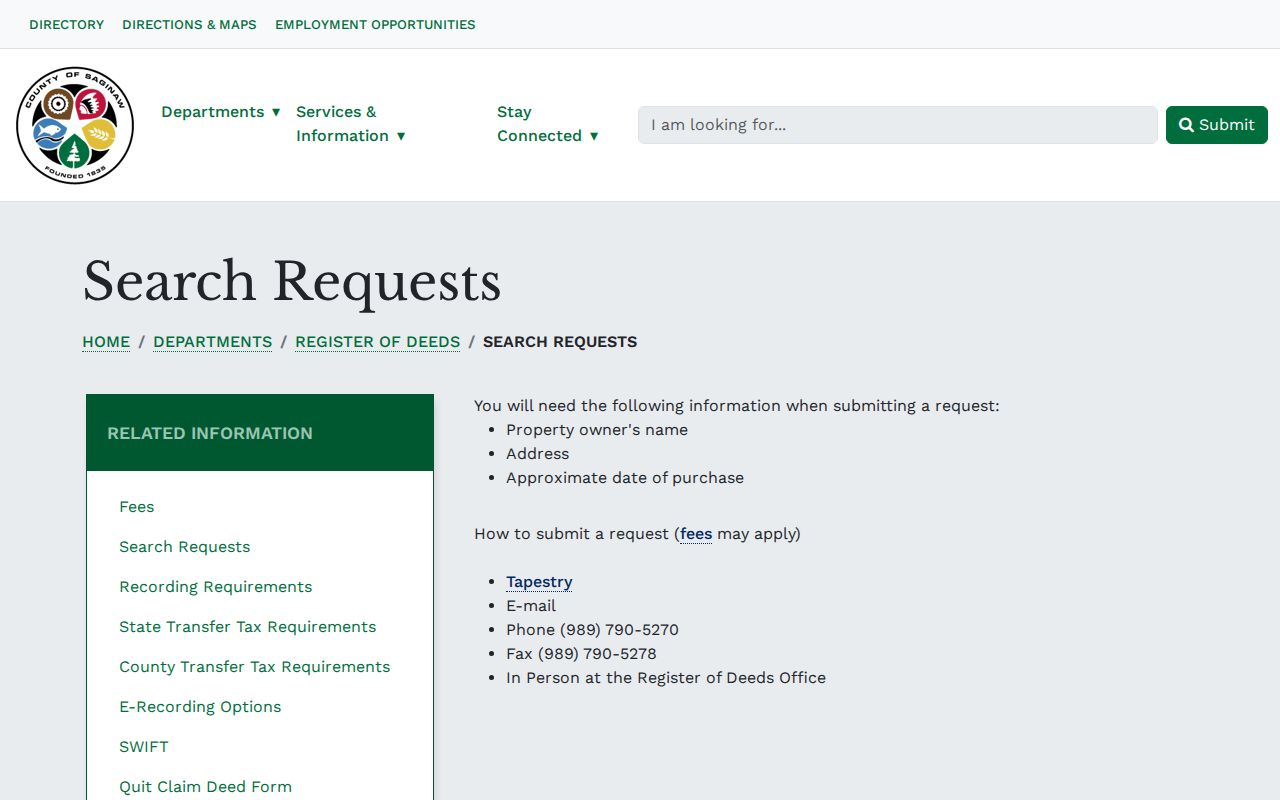The height and width of the screenshot is (800, 1280).
Task: Click the 'Property owner's name' item
Action: pyautogui.click(x=597, y=430)
